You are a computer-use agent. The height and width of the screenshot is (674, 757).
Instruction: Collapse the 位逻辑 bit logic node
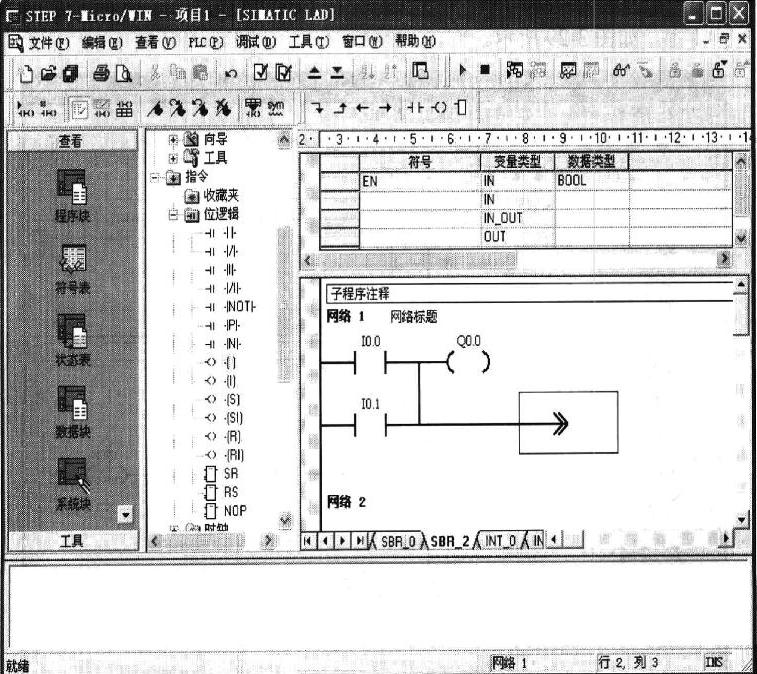tap(173, 215)
